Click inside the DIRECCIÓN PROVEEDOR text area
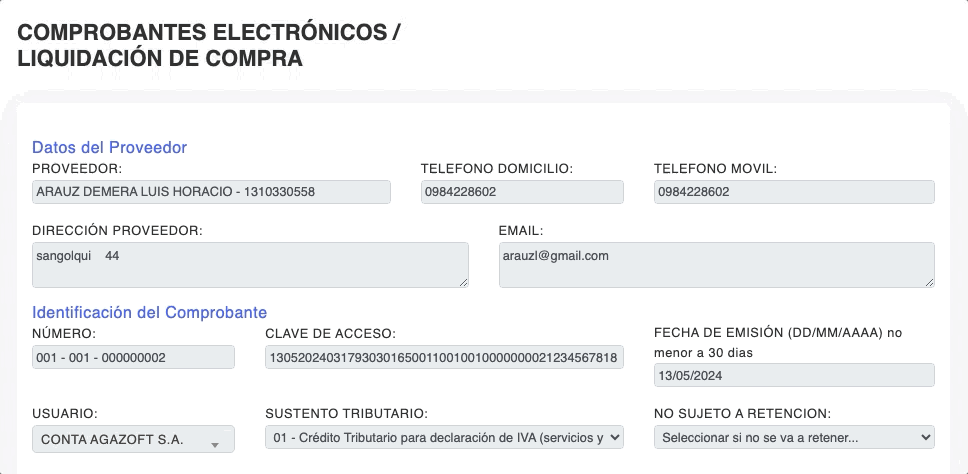 pyautogui.click(x=250, y=265)
